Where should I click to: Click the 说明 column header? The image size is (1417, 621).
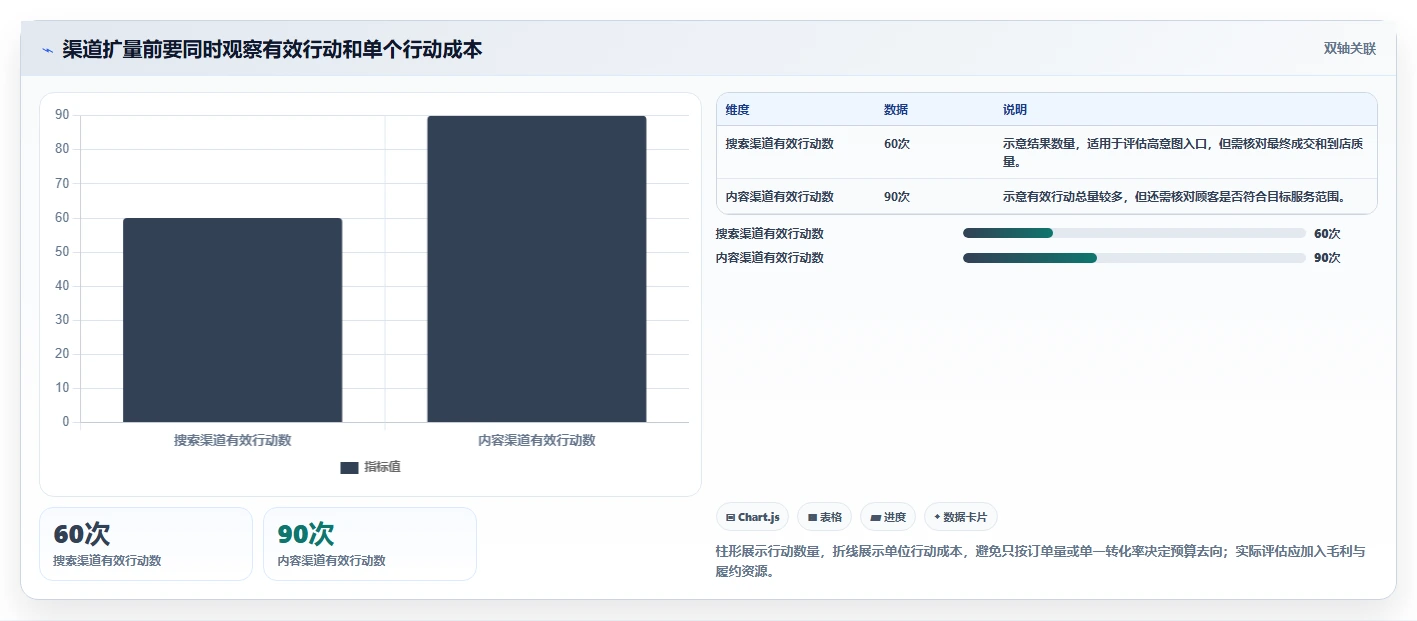point(1015,110)
